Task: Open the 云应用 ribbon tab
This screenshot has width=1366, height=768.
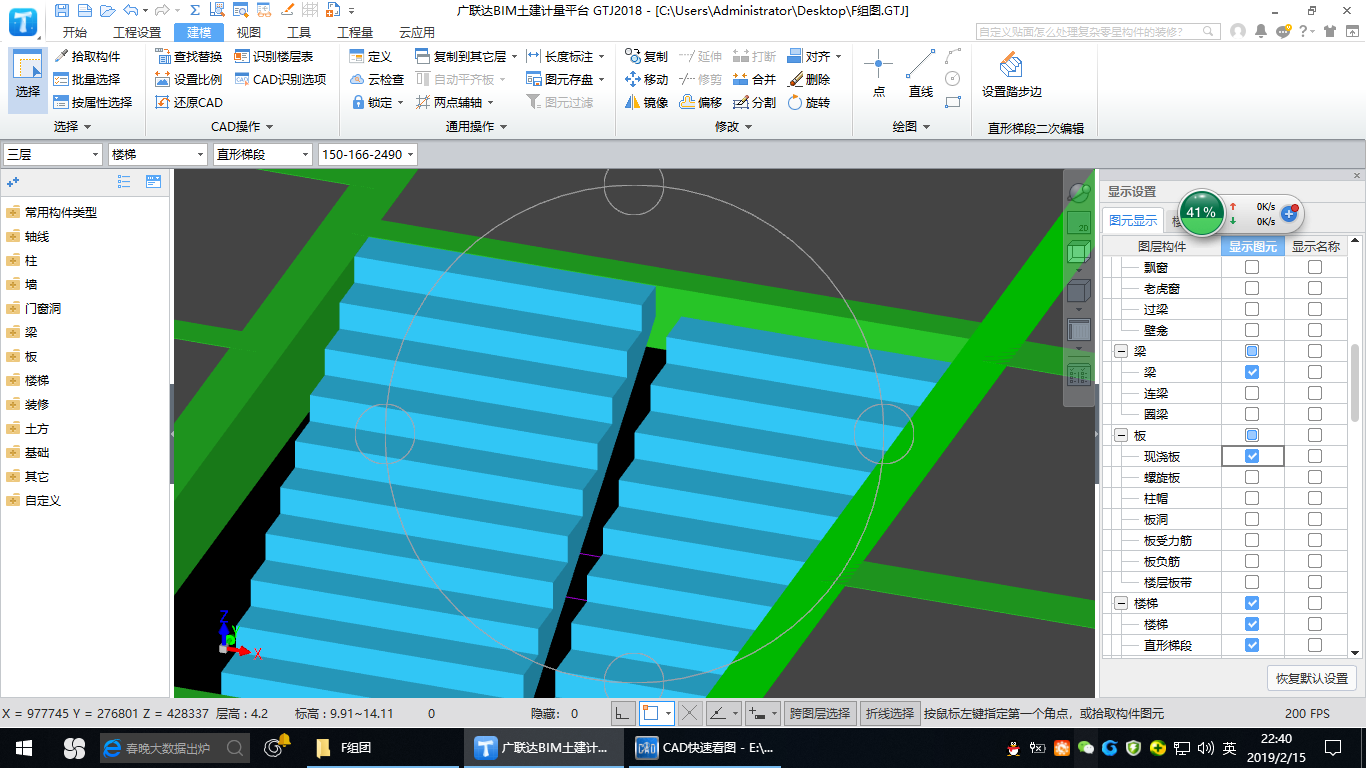Action: tap(417, 32)
